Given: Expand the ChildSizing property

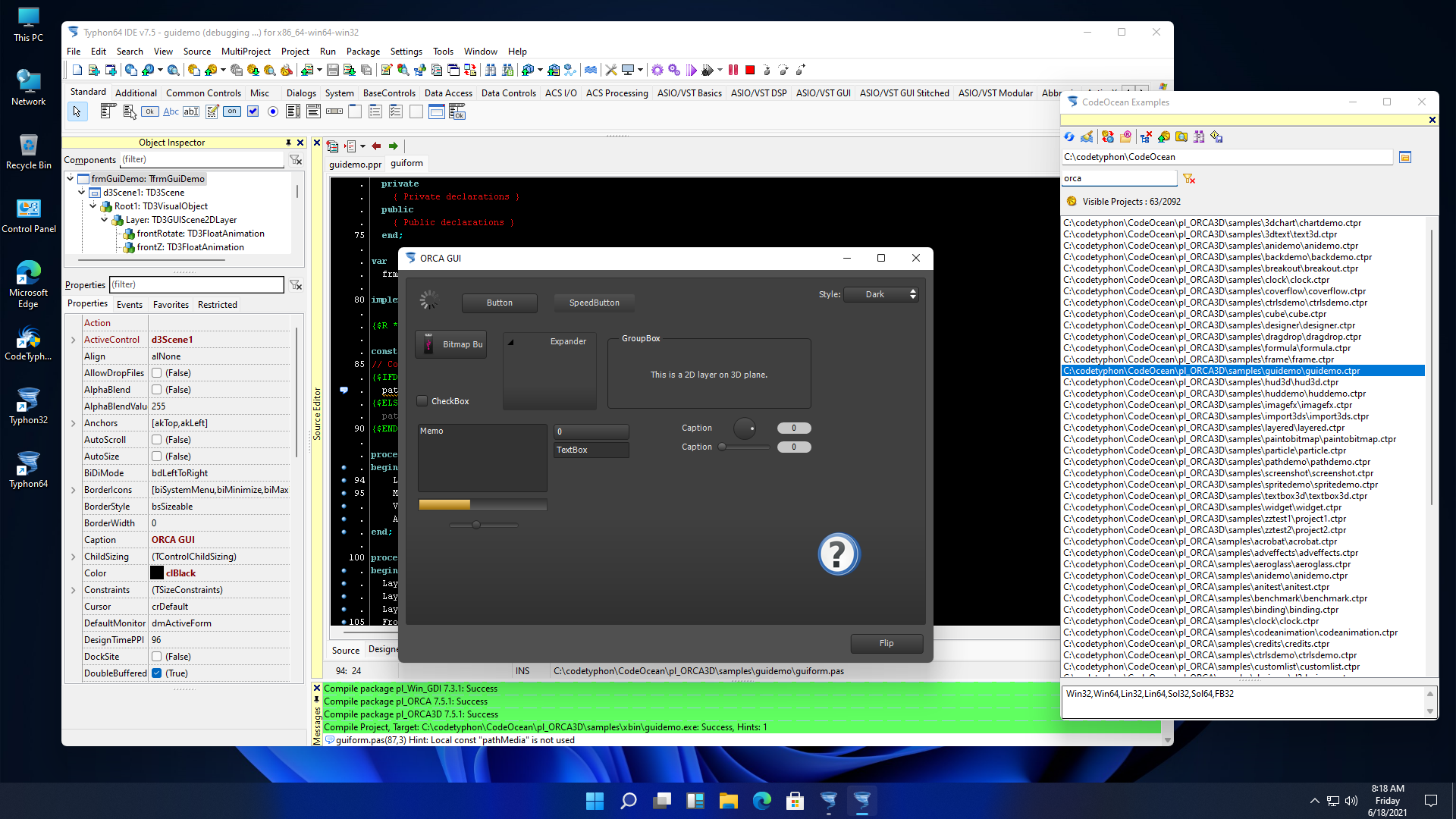Looking at the screenshot, I should coord(74,557).
